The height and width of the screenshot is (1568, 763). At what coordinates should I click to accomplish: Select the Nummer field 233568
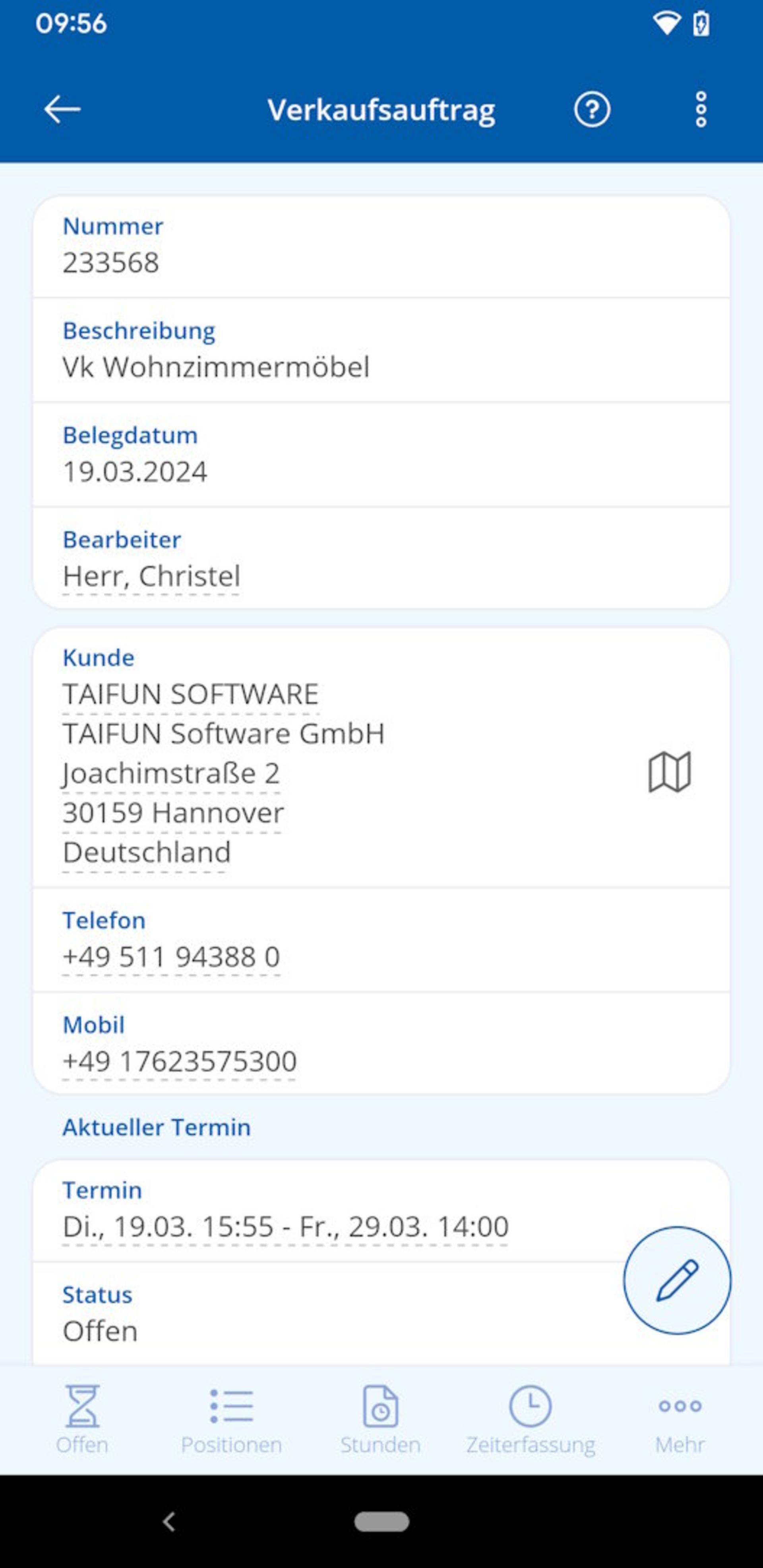coord(381,246)
